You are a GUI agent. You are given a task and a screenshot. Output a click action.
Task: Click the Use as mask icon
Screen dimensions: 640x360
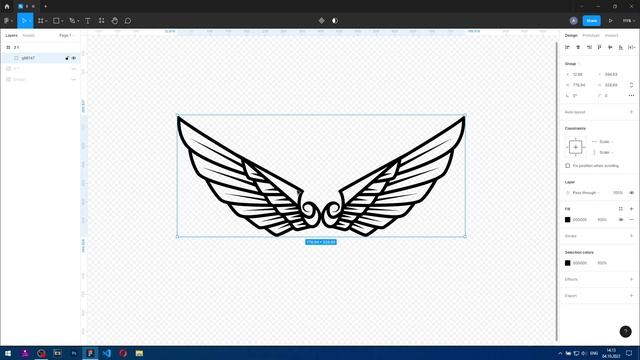click(x=335, y=20)
